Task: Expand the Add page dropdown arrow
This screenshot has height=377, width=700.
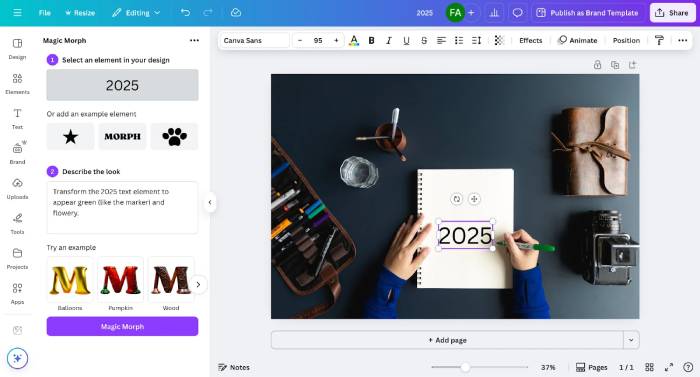Action: pyautogui.click(x=631, y=340)
